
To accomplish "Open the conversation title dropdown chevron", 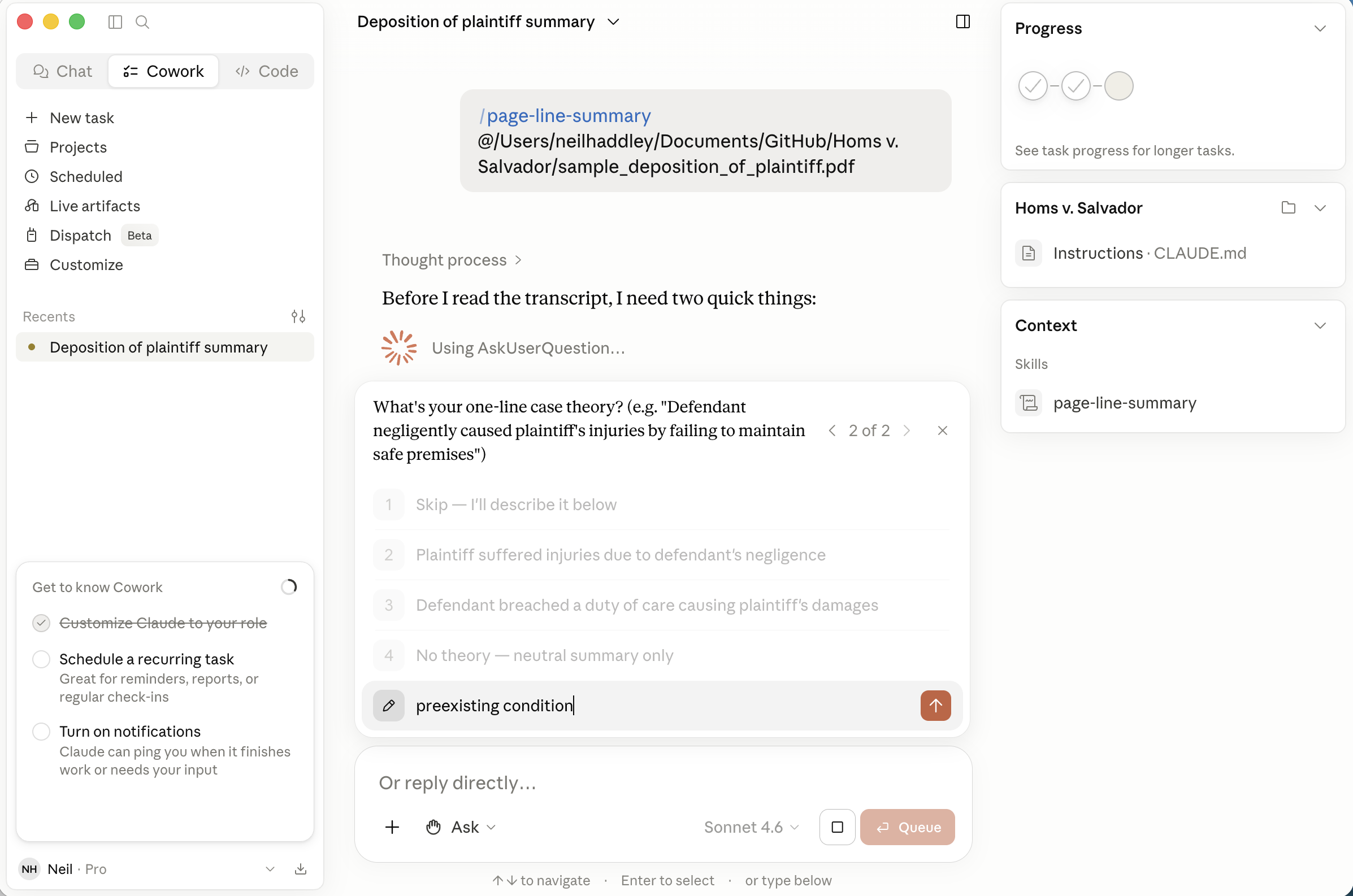I will (x=613, y=21).
